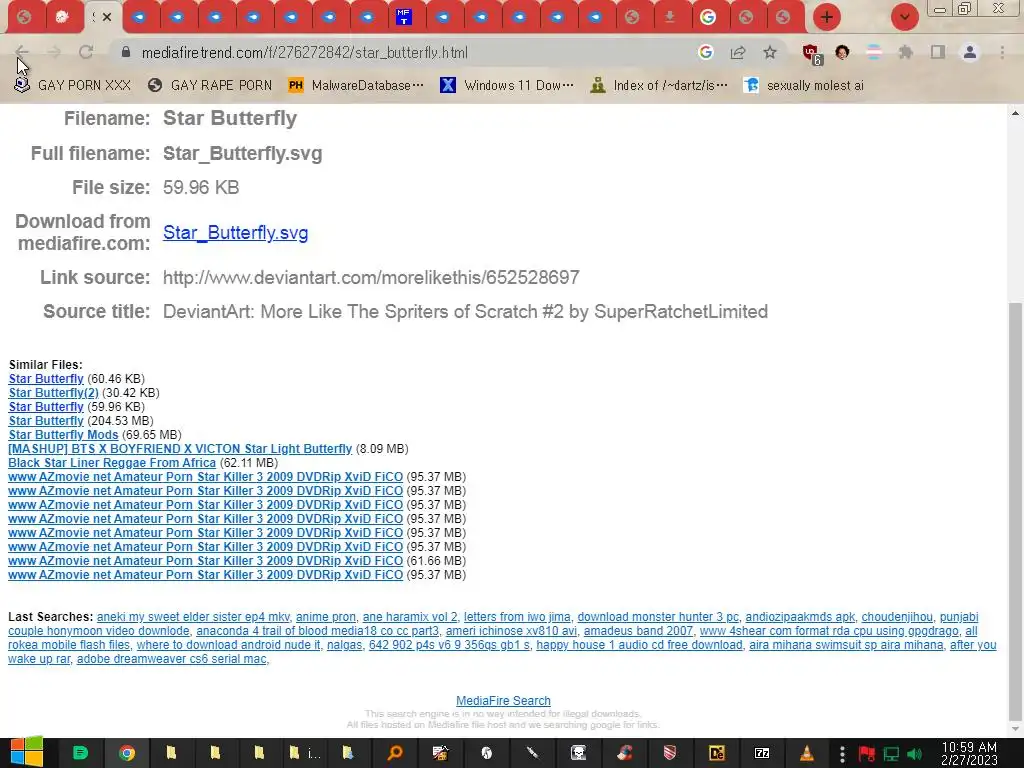Toggle the browser side panel
The height and width of the screenshot is (768, 1024).
(x=938, y=52)
